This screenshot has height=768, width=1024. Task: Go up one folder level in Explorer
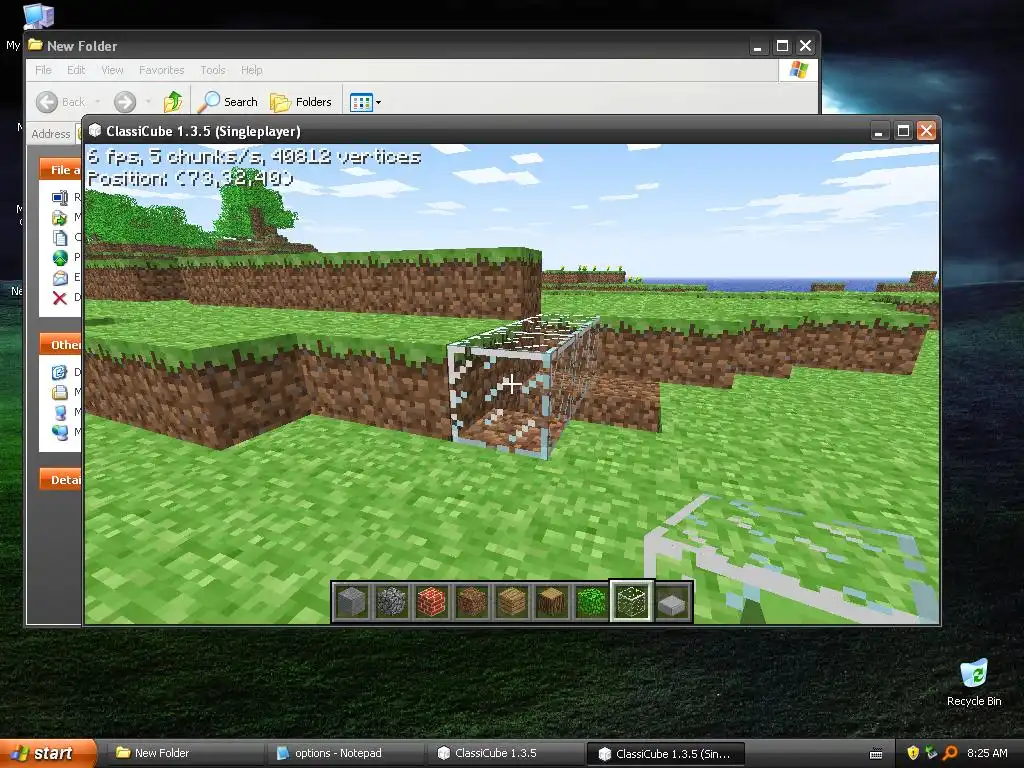click(173, 102)
